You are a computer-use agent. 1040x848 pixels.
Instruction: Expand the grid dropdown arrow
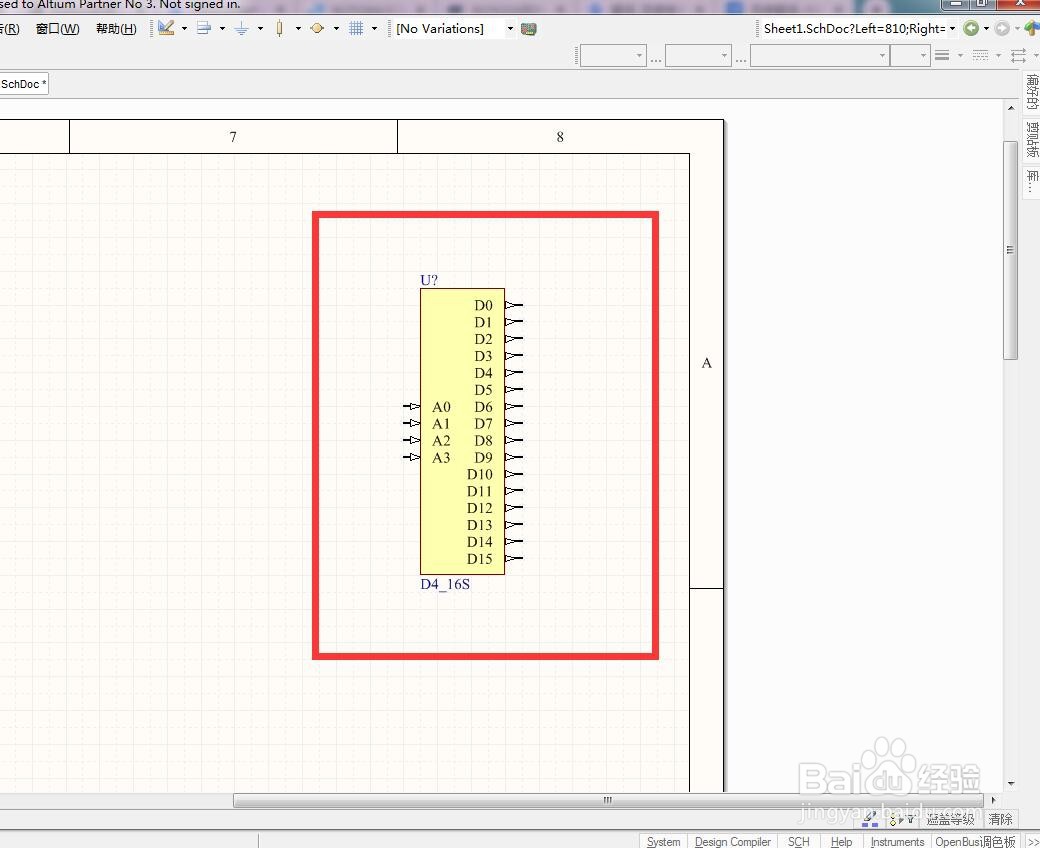[374, 29]
